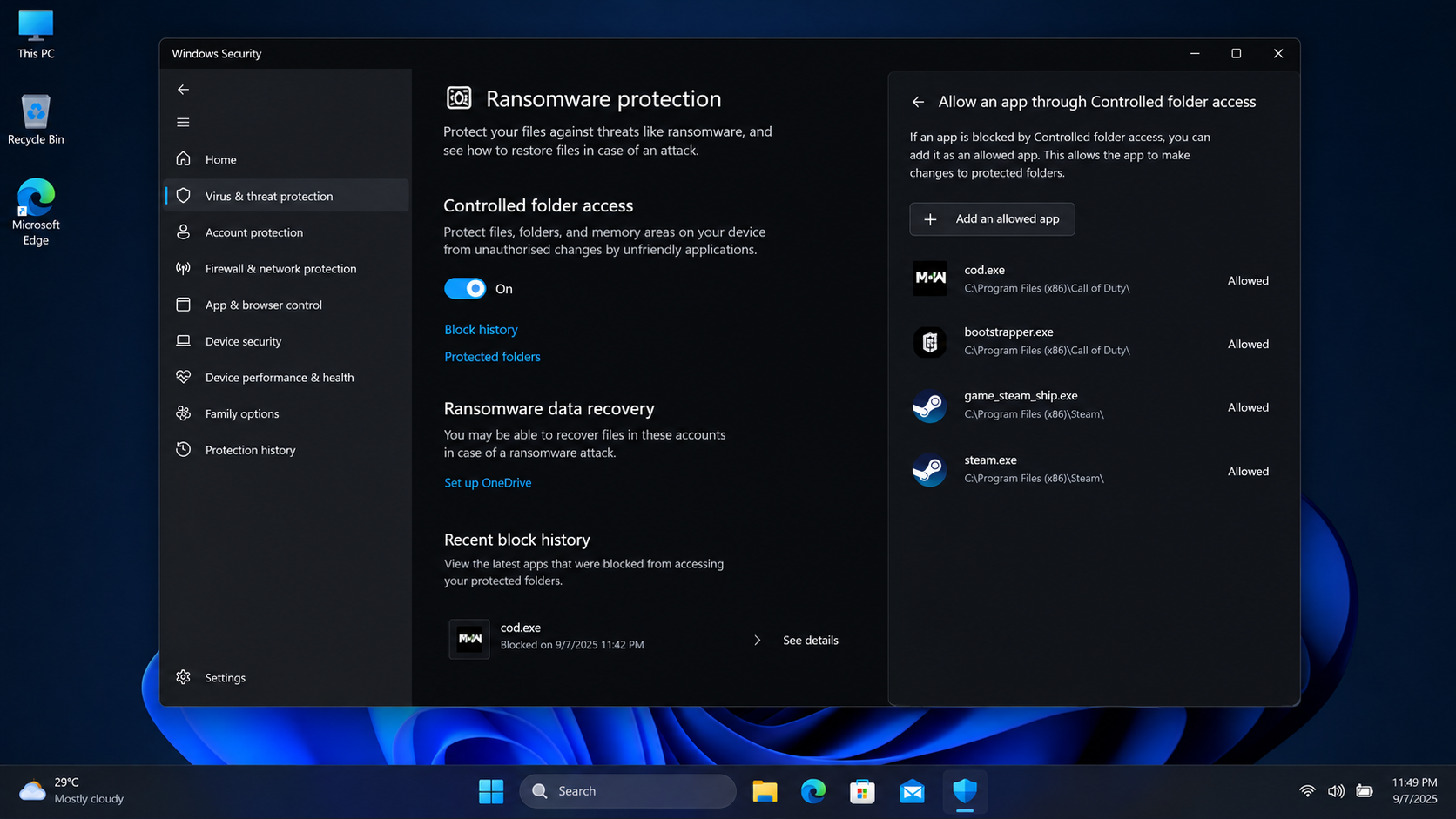This screenshot has height=819, width=1456.
Task: Open the Block history link
Action: tap(481, 330)
